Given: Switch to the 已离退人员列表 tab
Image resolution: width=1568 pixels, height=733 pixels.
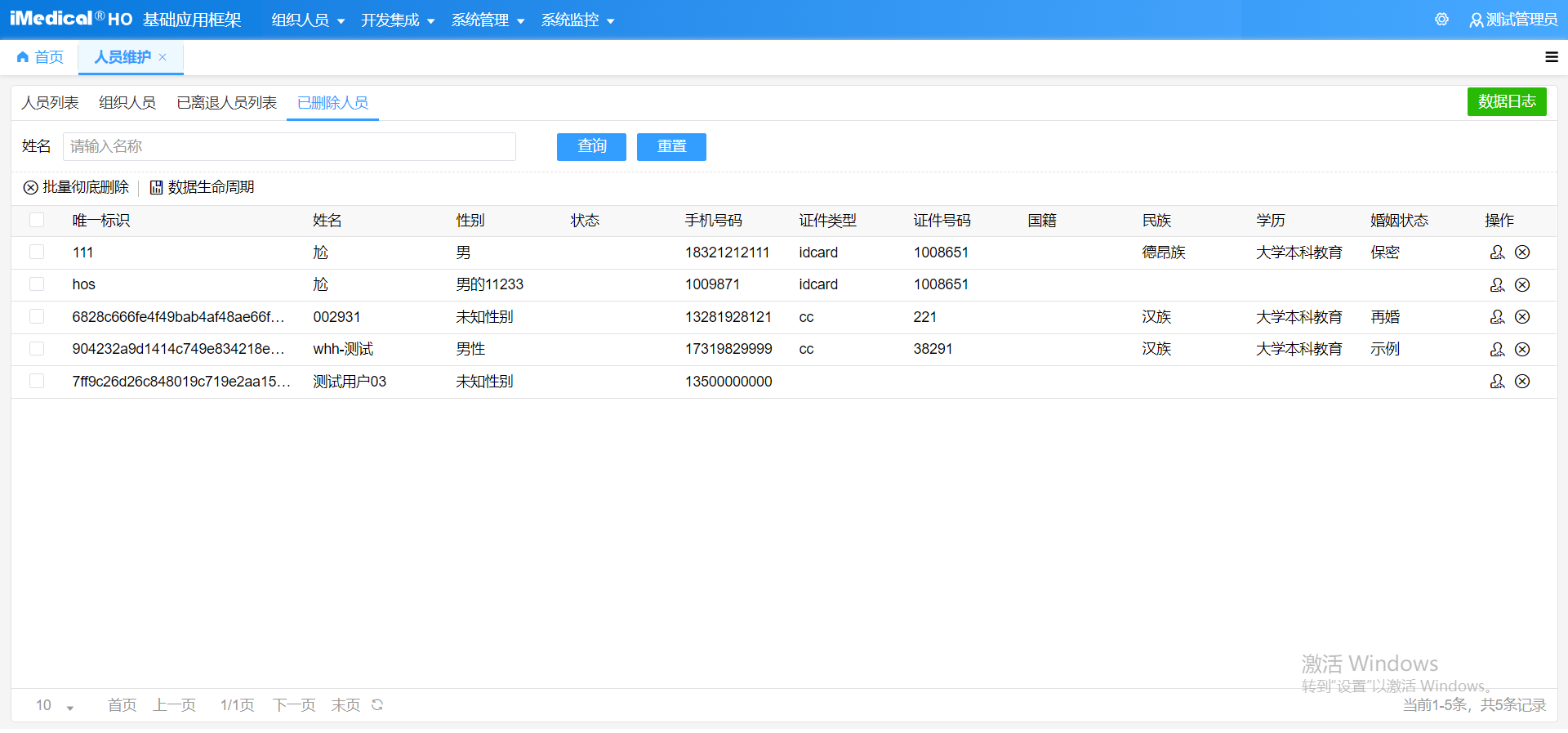Looking at the screenshot, I should pyautogui.click(x=227, y=103).
